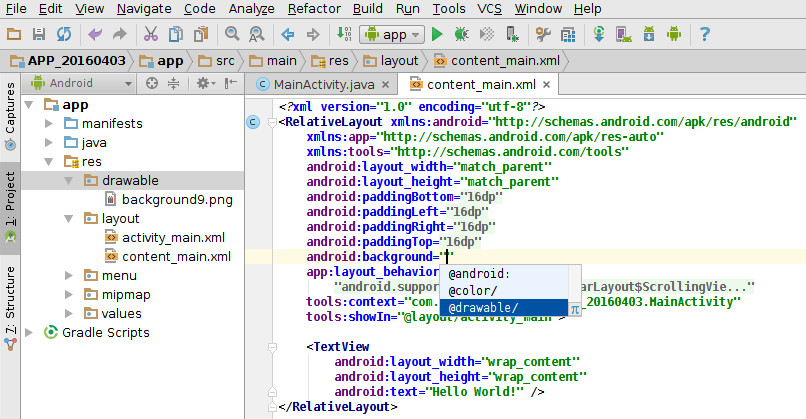The height and width of the screenshot is (419, 806).
Task: Close the content_main.xml editor tab
Action: (546, 84)
